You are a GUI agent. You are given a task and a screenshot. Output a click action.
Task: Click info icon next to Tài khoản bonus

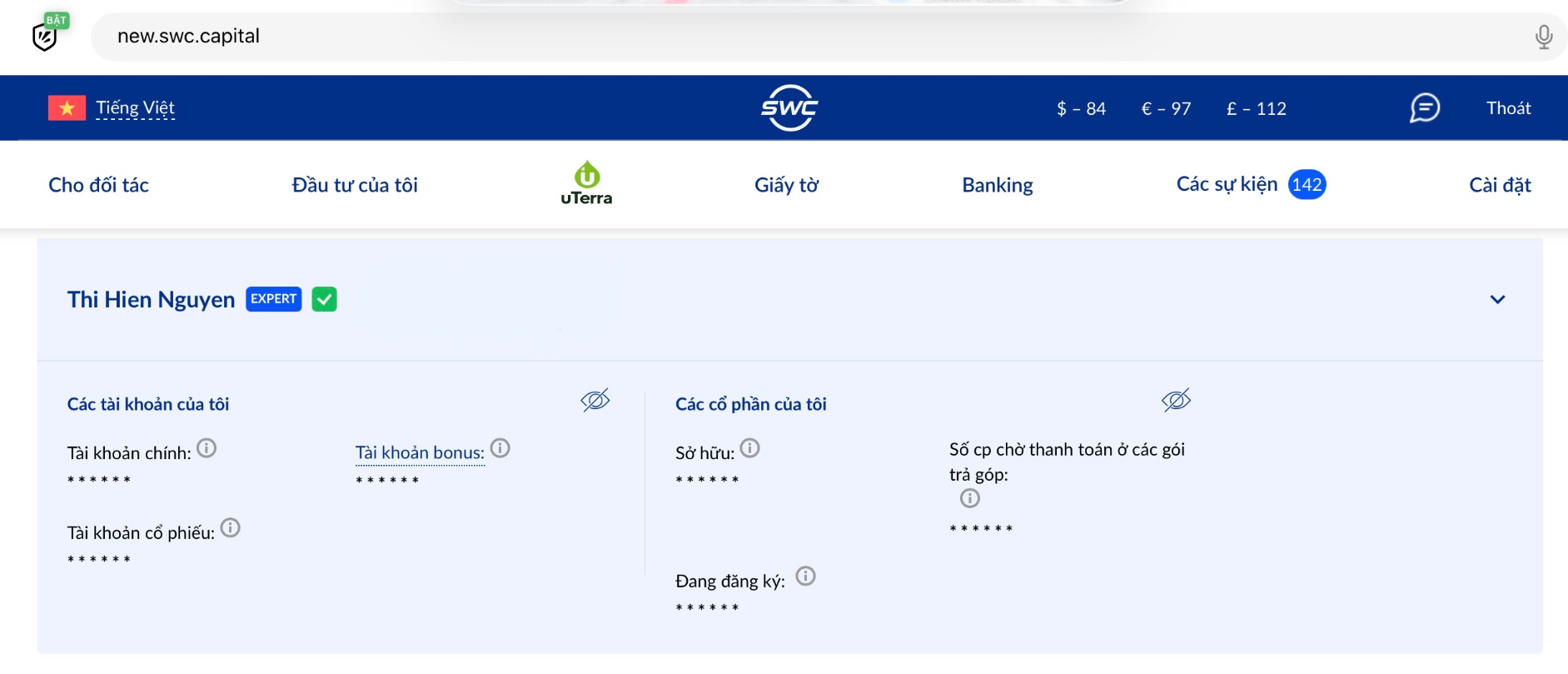(x=500, y=448)
